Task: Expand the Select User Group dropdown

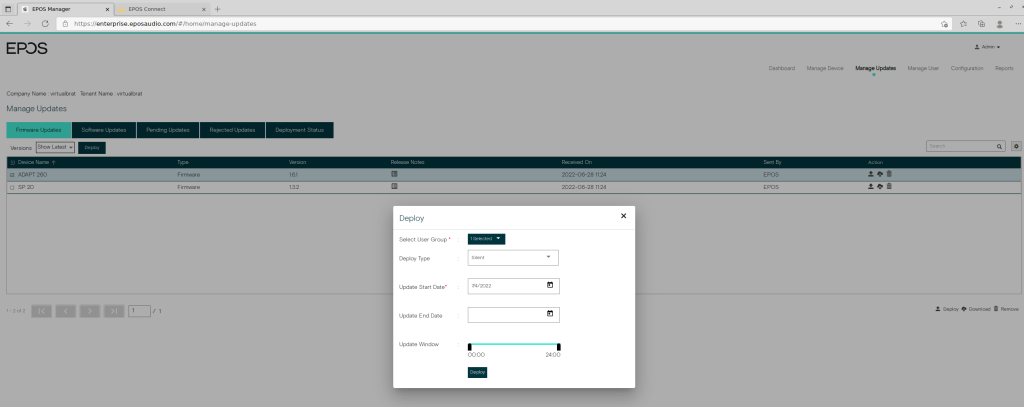Action: pyautogui.click(x=486, y=238)
